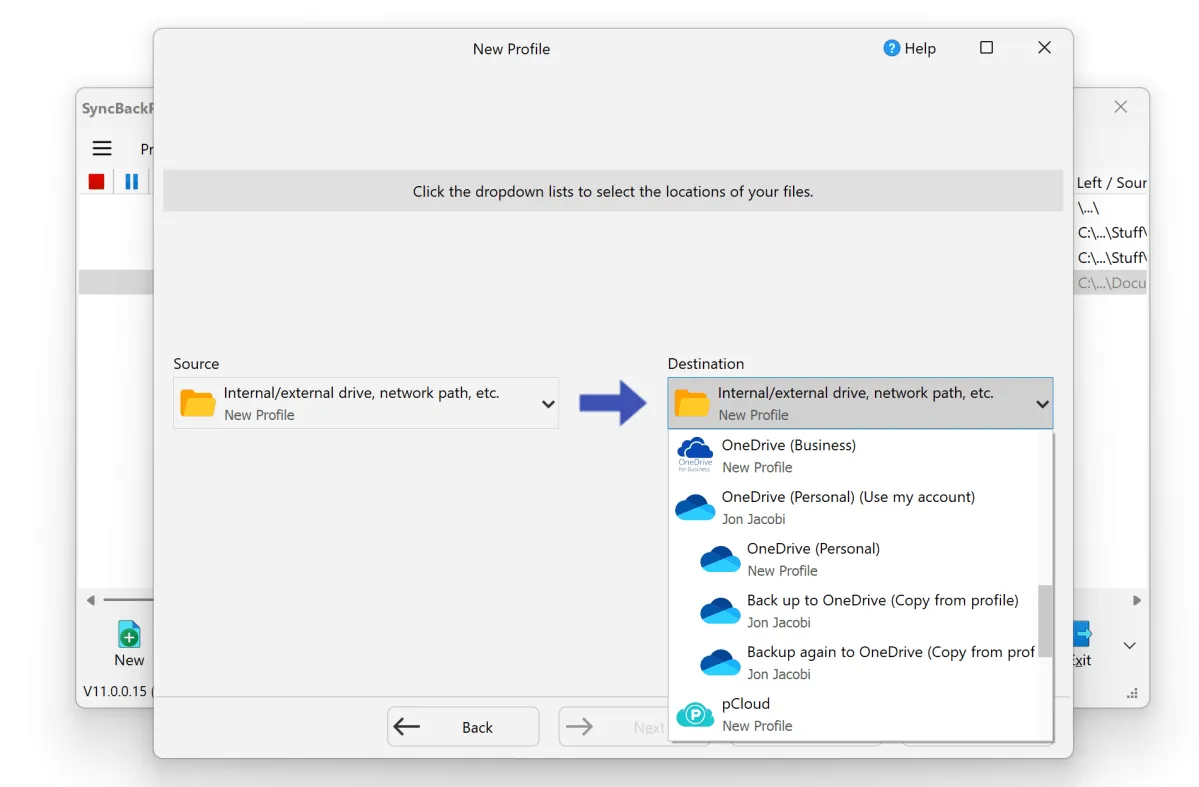Image resolution: width=1199 pixels, height=787 pixels.
Task: Collapse the Destination dropdown list
Action: pos(1040,402)
